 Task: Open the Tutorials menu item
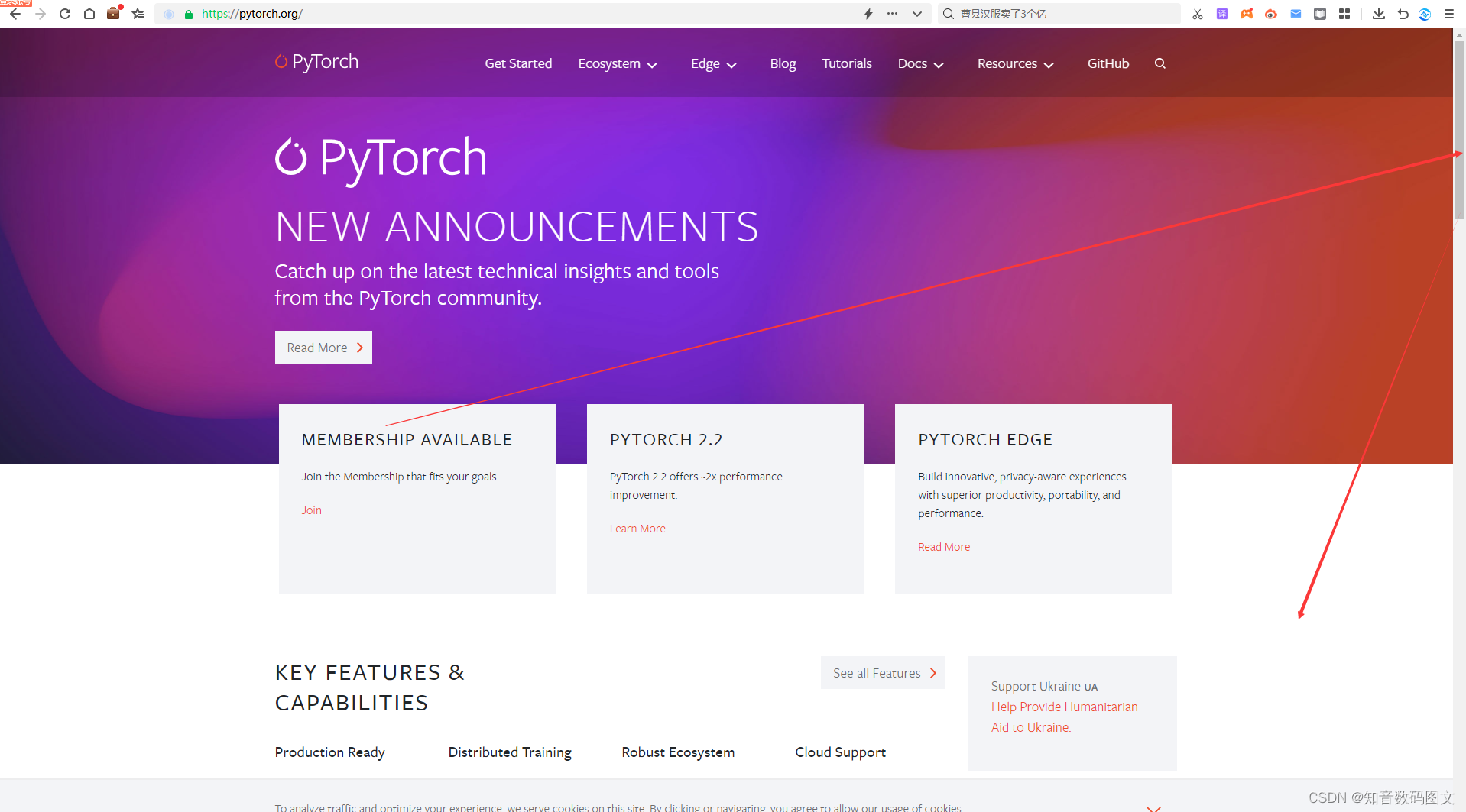coord(846,63)
